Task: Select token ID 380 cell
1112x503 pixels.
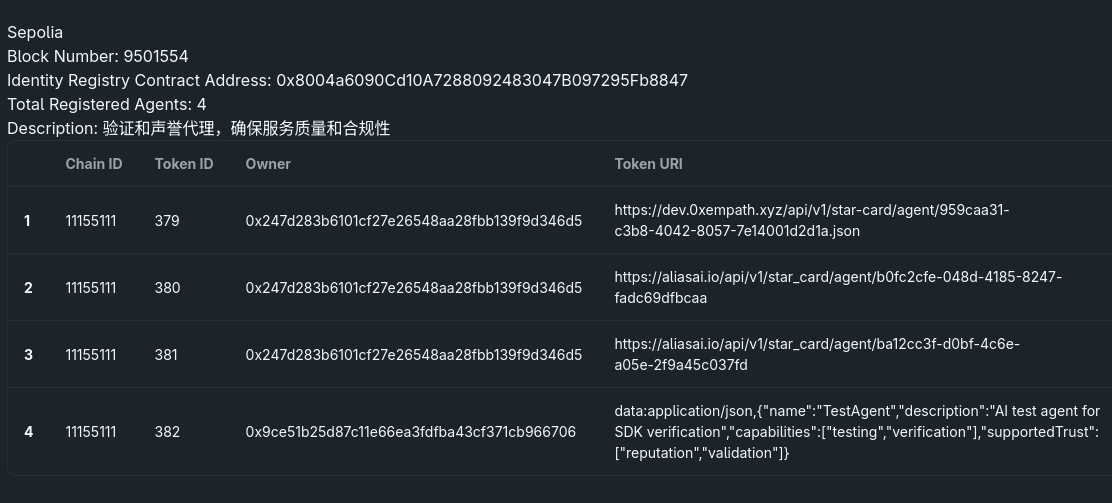Action: pyautogui.click(x=167, y=288)
